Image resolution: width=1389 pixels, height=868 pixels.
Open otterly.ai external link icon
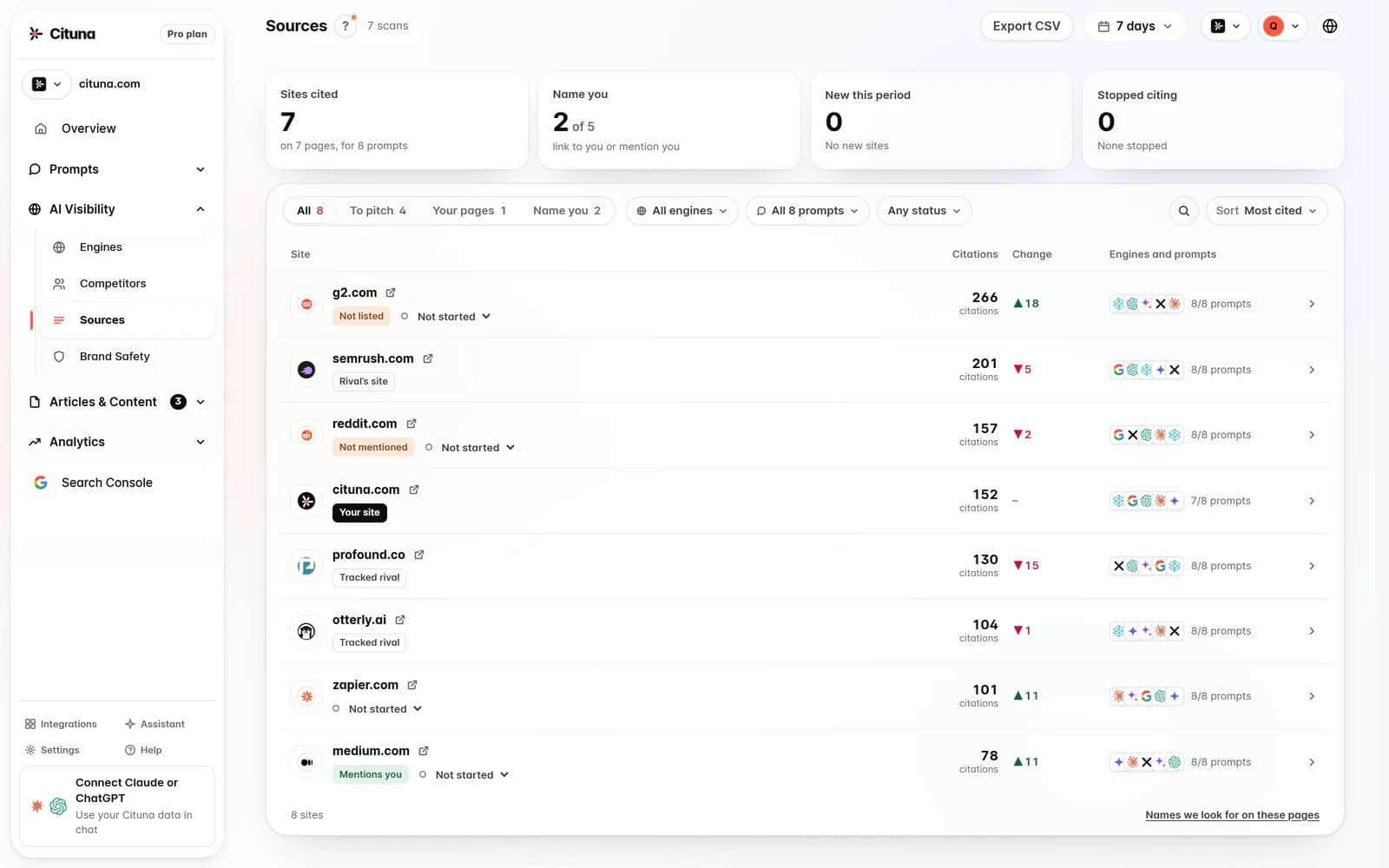(400, 620)
